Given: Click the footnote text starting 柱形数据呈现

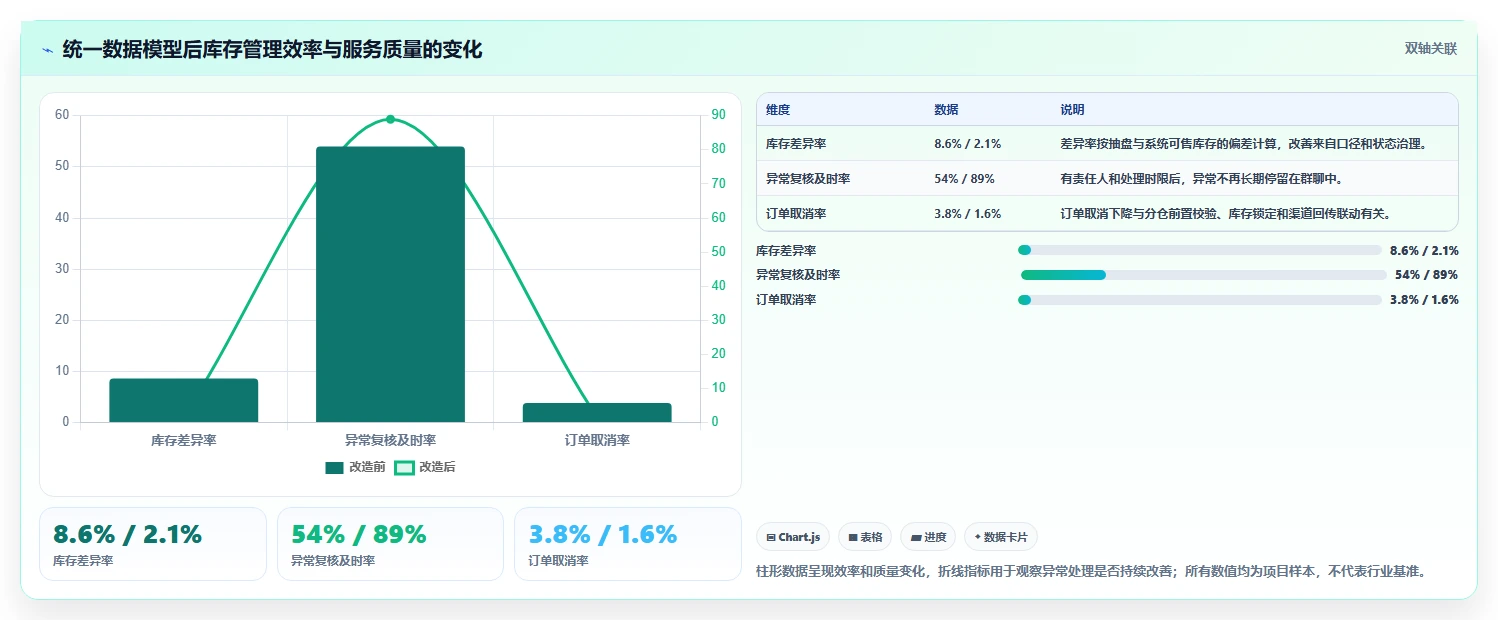Looking at the screenshot, I should coord(1091,572).
